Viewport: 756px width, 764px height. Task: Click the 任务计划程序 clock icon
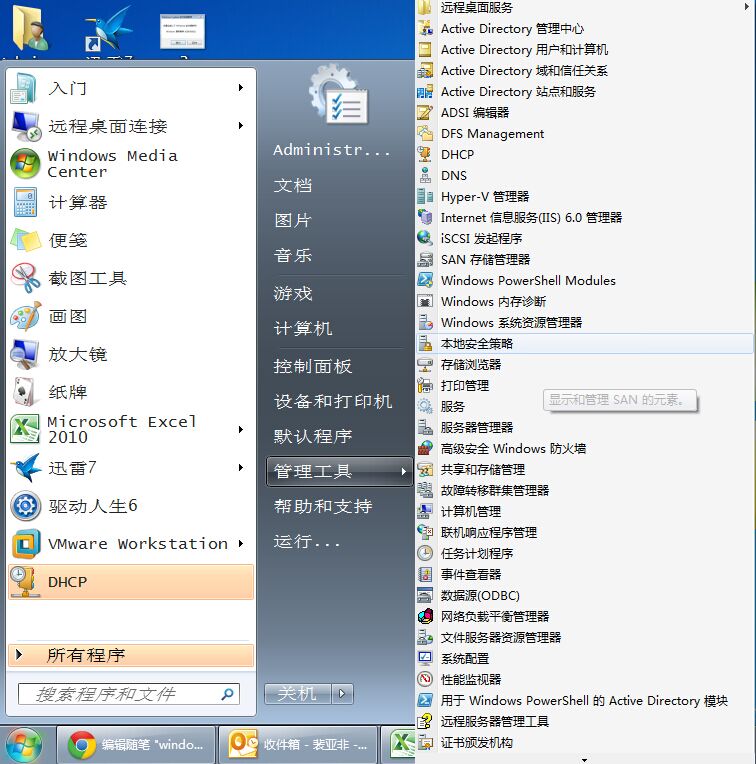click(425, 553)
